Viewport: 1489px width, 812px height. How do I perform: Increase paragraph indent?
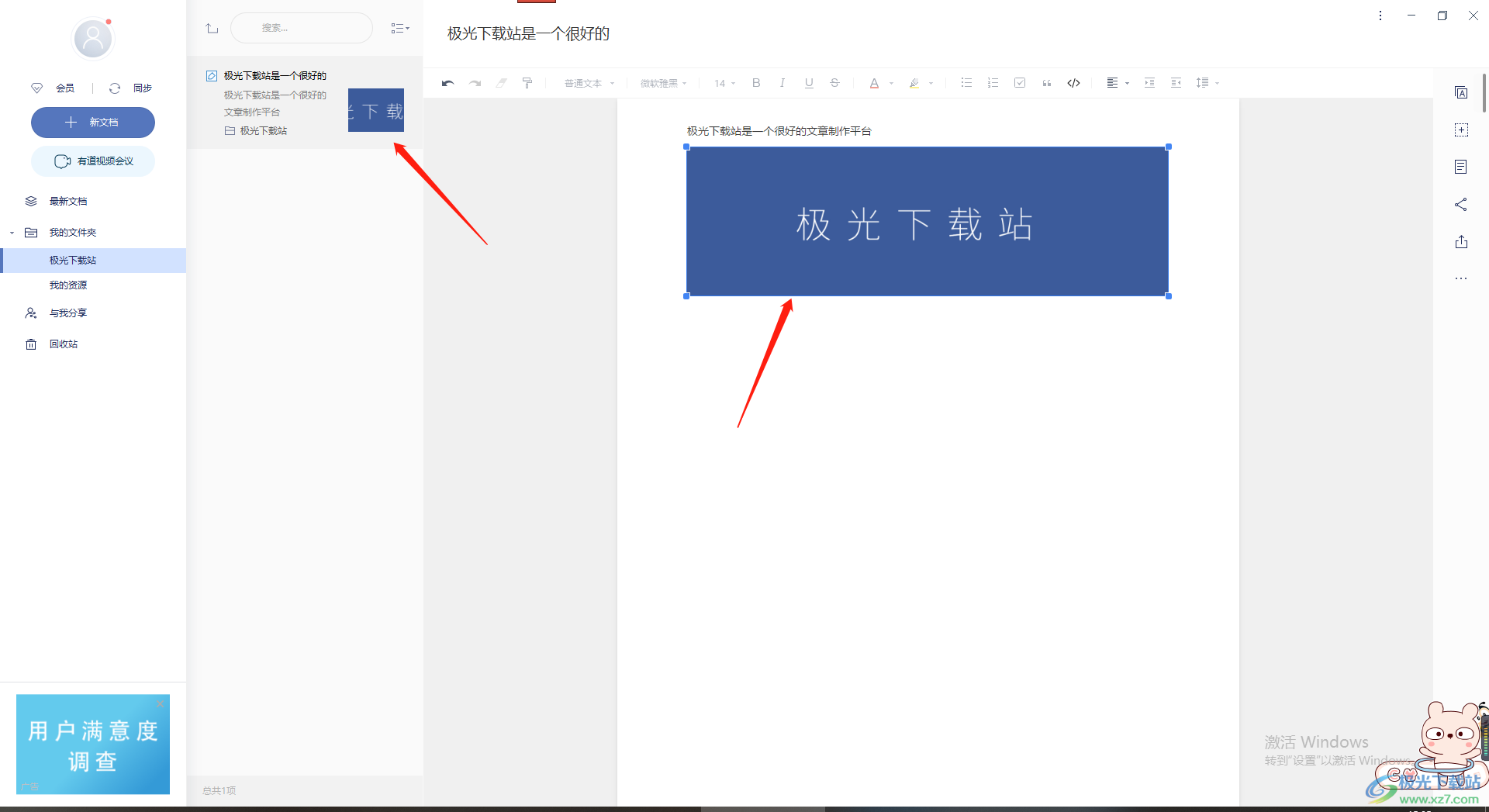[1149, 83]
